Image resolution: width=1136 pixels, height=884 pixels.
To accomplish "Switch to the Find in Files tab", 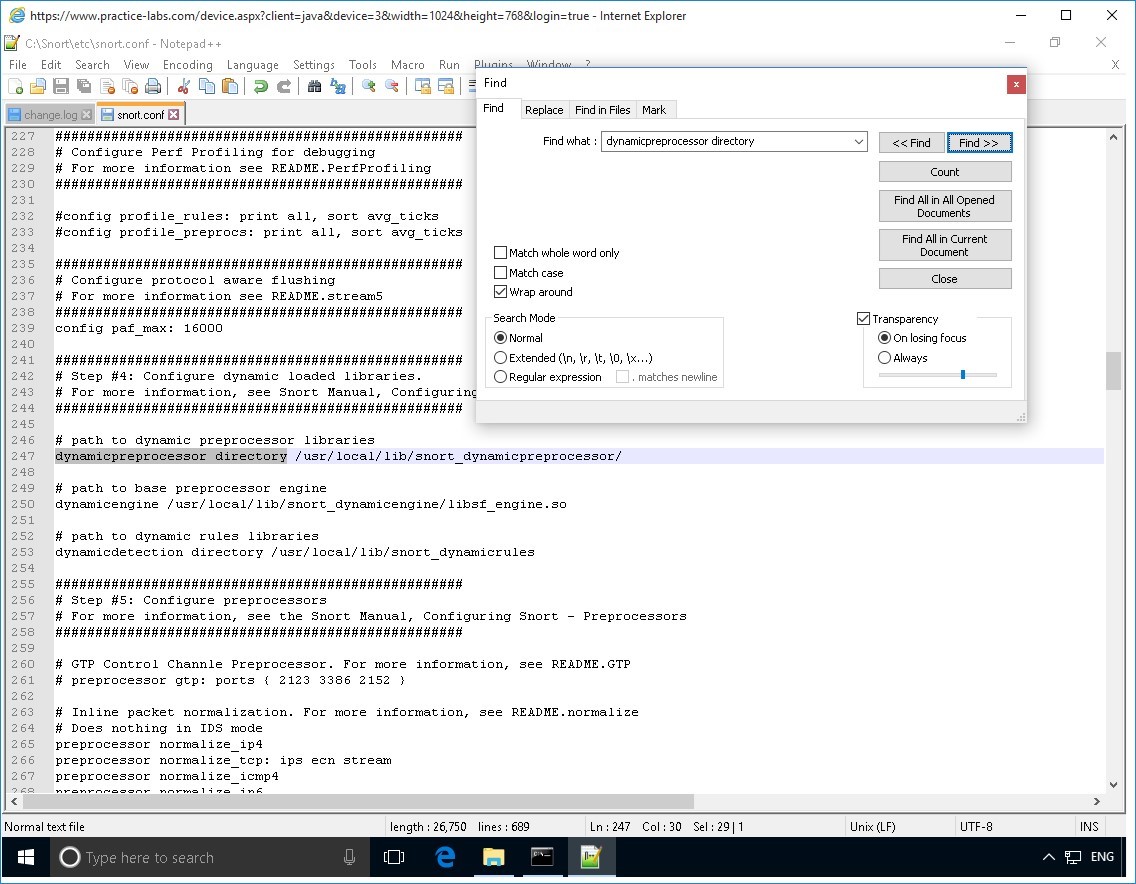I will coord(602,110).
